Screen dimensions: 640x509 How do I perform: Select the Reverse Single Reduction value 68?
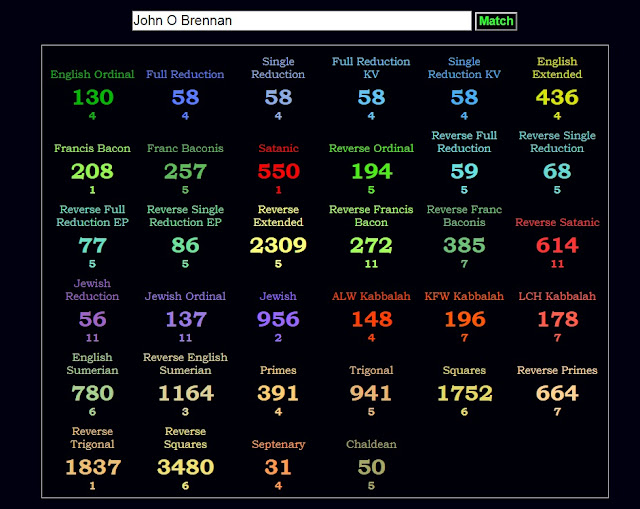pyautogui.click(x=557, y=171)
